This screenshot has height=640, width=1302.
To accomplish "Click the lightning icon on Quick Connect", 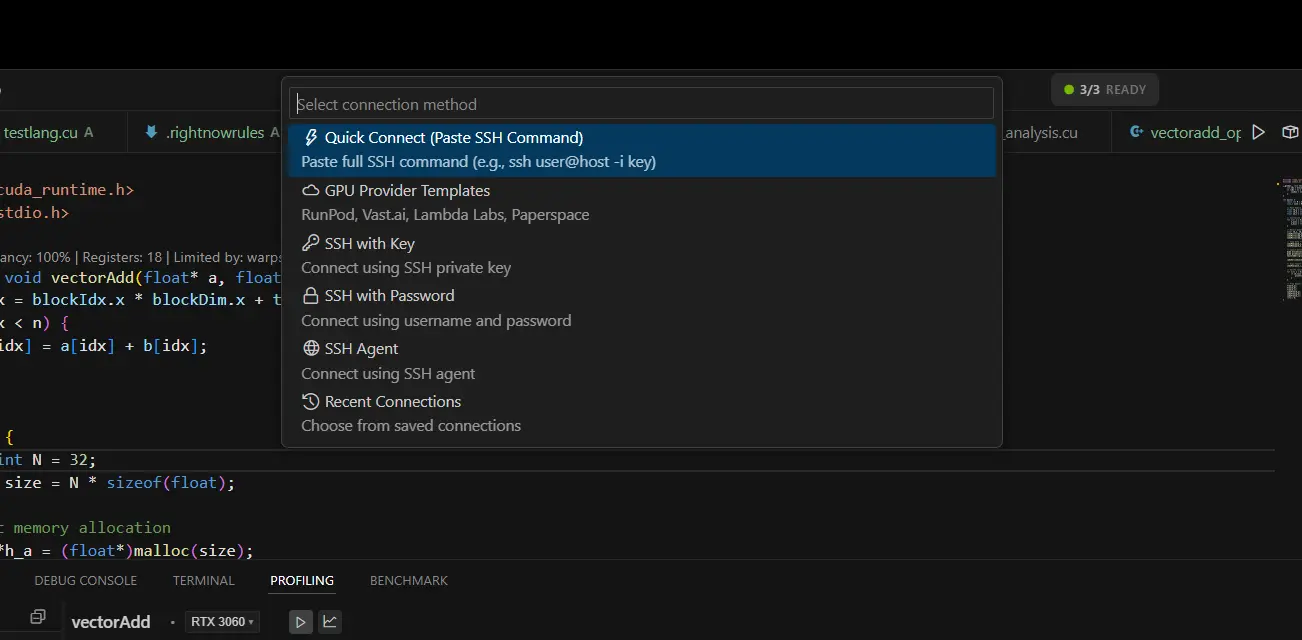I will (311, 137).
